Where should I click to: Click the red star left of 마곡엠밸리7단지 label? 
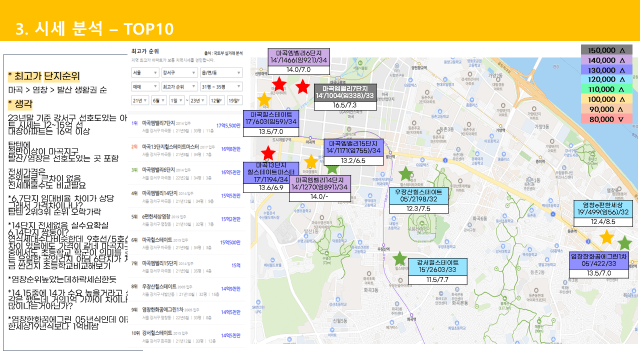[302, 87]
